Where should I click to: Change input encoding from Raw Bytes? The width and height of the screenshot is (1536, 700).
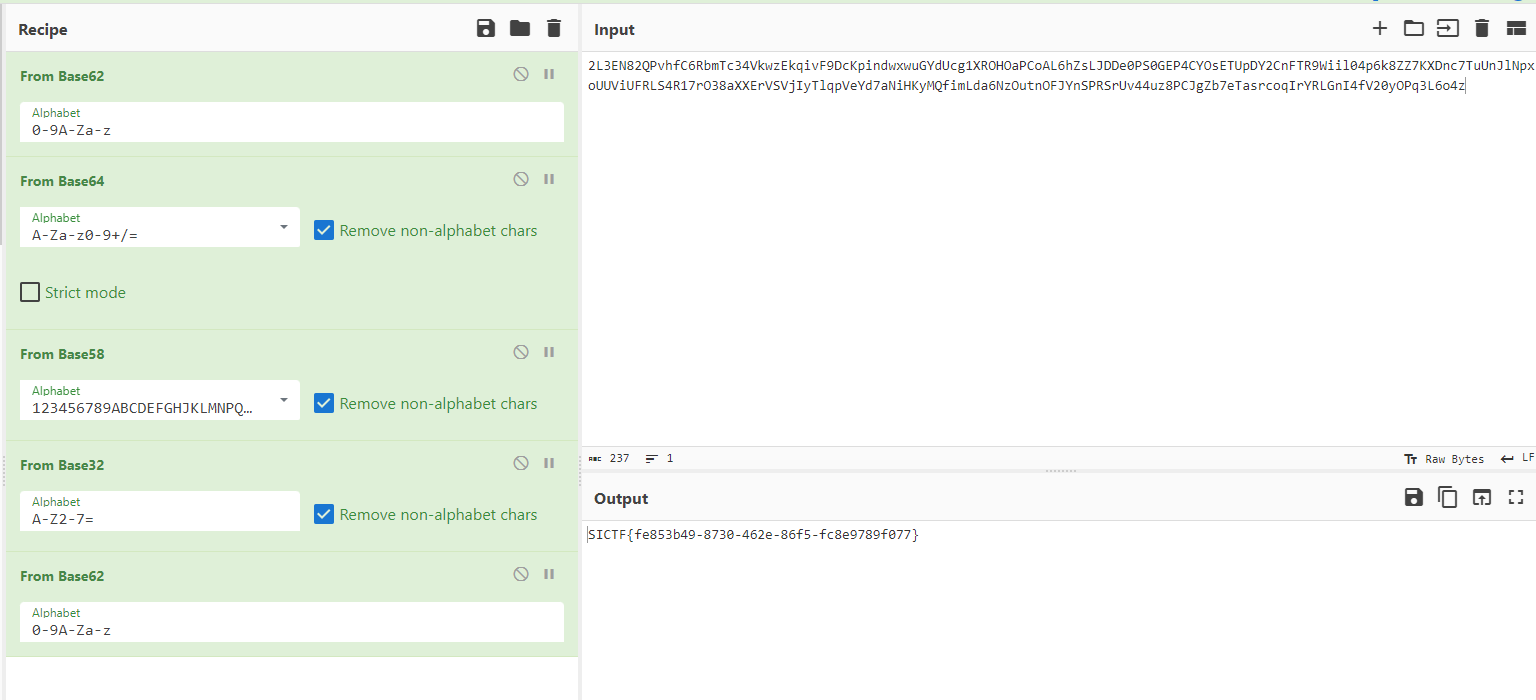click(1444, 459)
